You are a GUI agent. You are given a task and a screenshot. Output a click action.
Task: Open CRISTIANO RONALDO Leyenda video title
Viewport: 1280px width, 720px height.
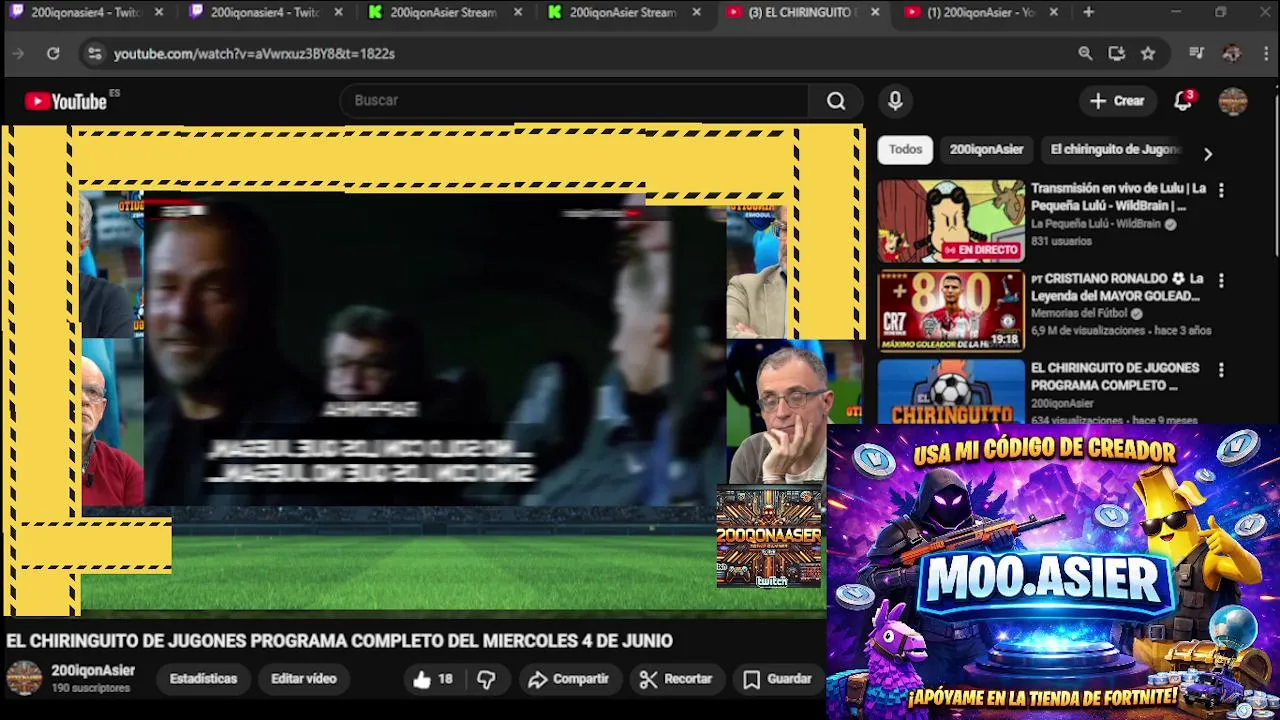(x=1116, y=287)
